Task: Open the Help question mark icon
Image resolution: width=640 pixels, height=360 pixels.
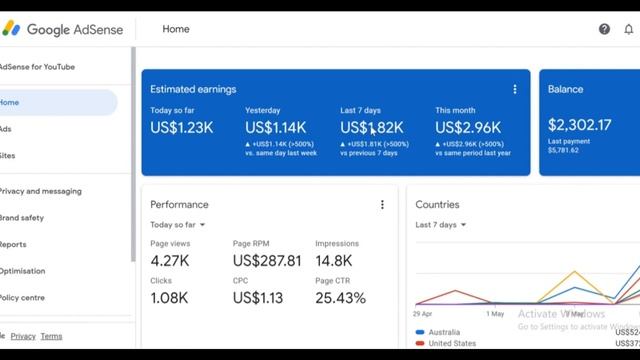Action: tap(604, 29)
